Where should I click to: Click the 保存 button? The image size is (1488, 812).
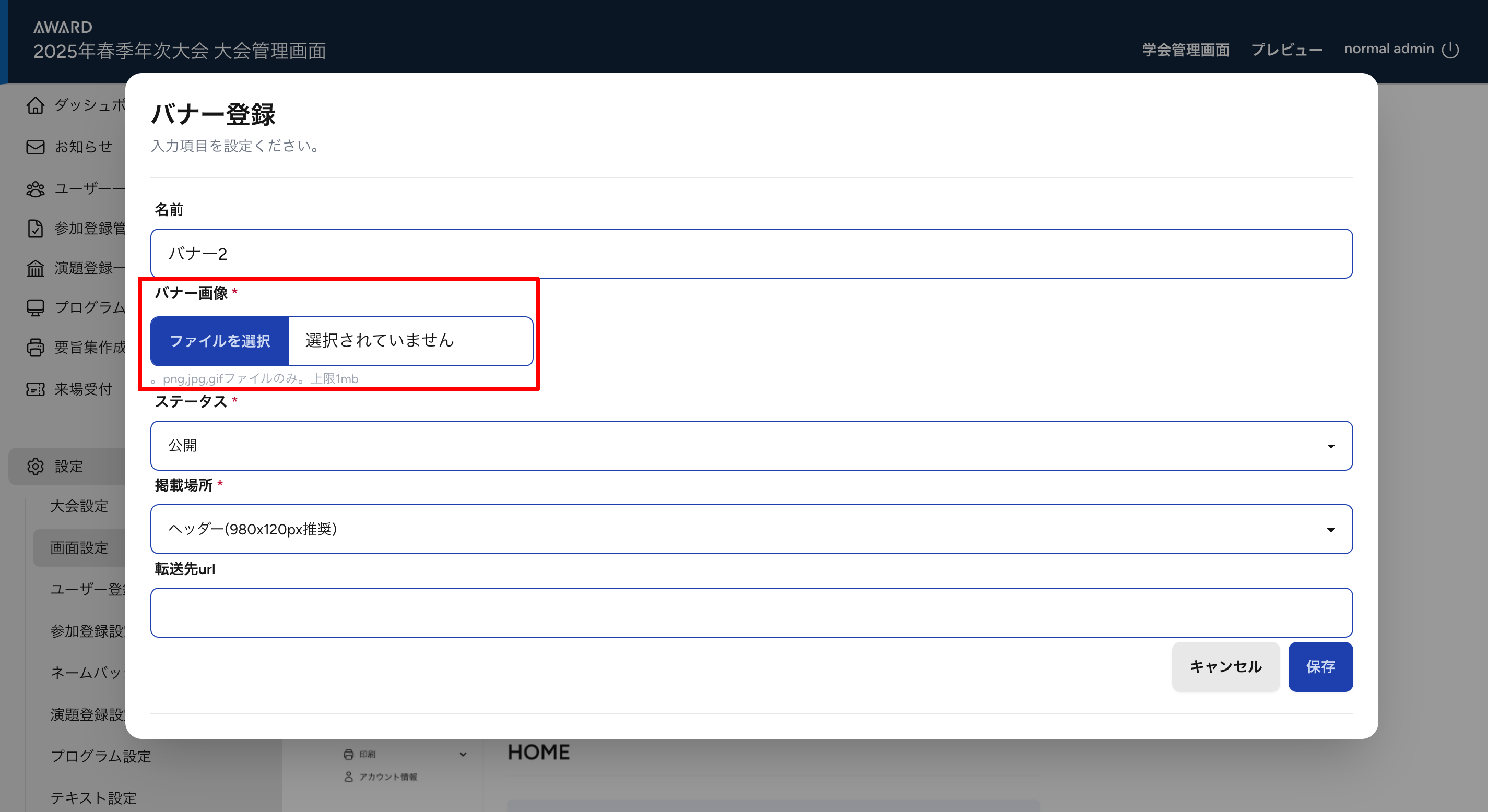(1320, 667)
